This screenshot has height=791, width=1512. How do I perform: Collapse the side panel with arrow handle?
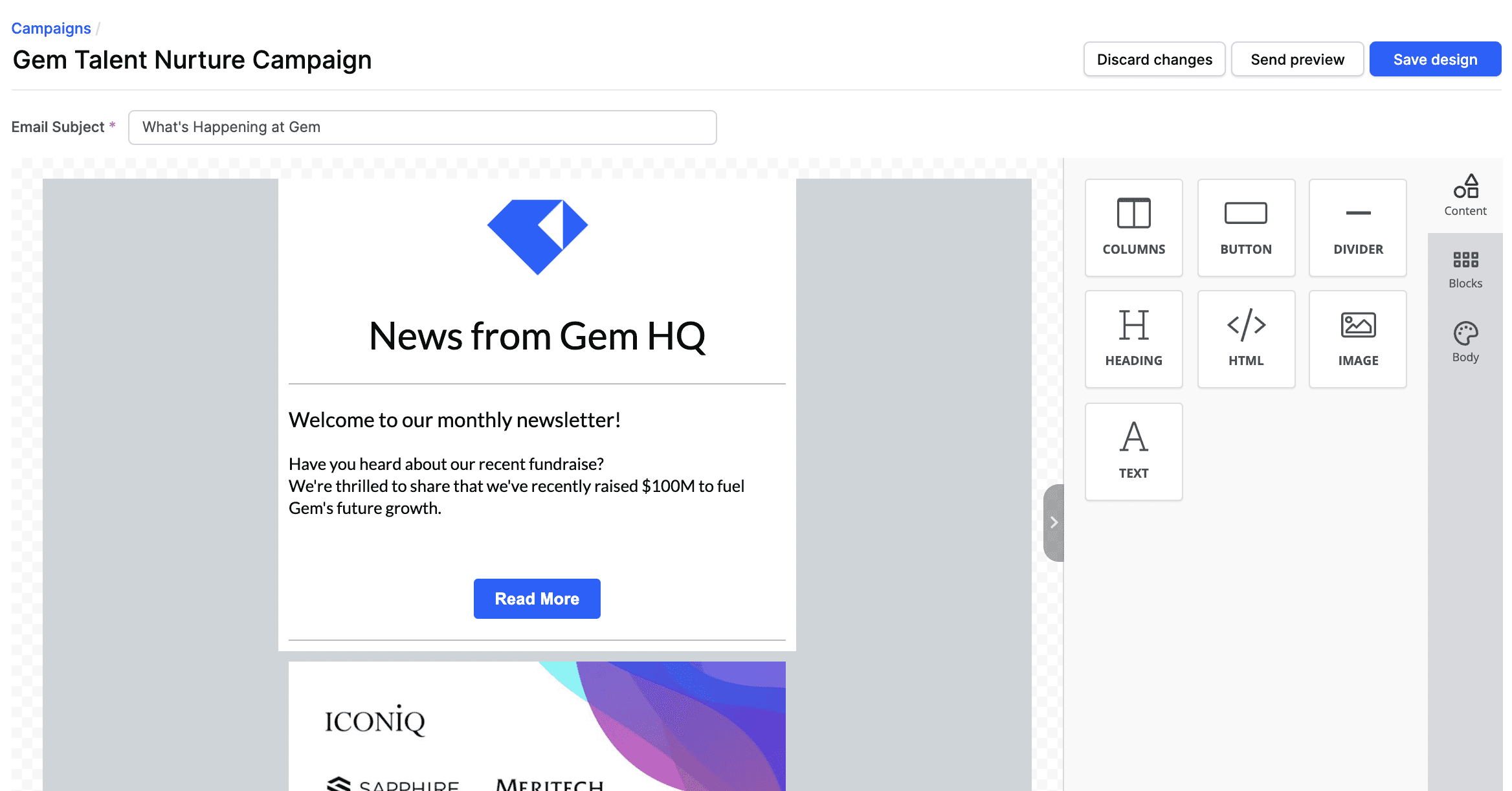tap(1053, 522)
